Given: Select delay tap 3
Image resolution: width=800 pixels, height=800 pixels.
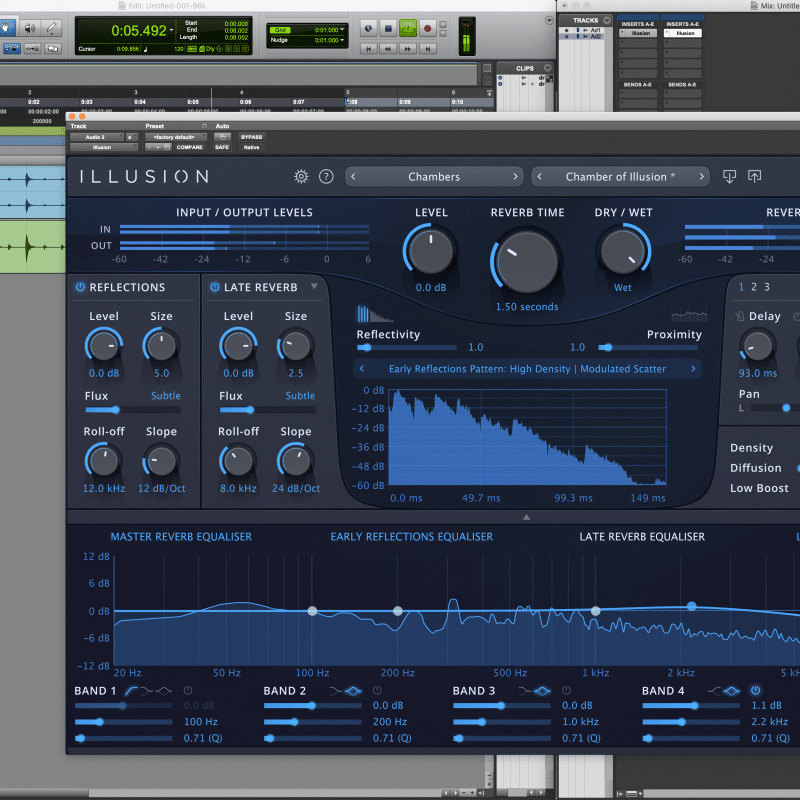Looking at the screenshot, I should [x=766, y=287].
